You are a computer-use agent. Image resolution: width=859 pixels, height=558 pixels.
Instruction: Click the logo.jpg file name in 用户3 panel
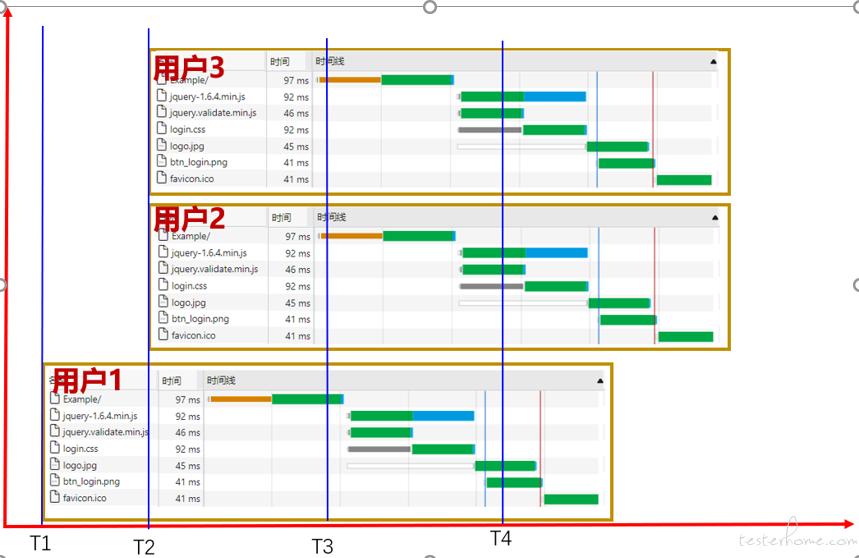click(x=186, y=146)
